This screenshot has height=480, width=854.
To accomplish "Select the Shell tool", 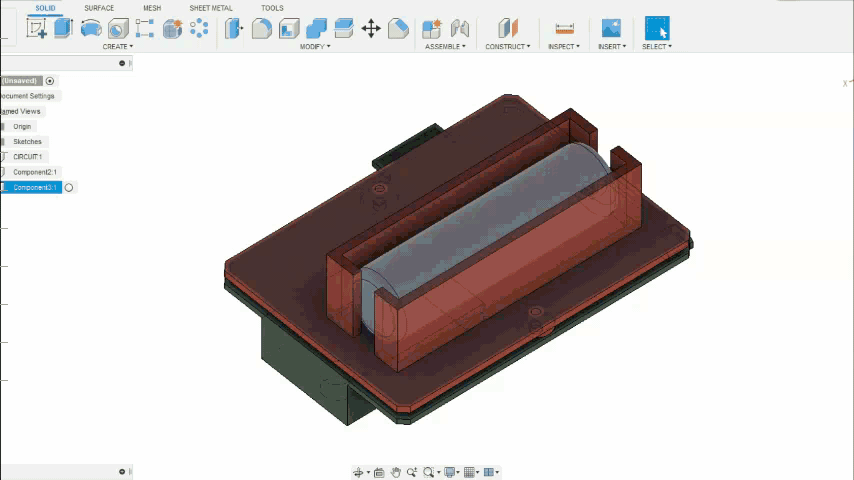I will 289,28.
